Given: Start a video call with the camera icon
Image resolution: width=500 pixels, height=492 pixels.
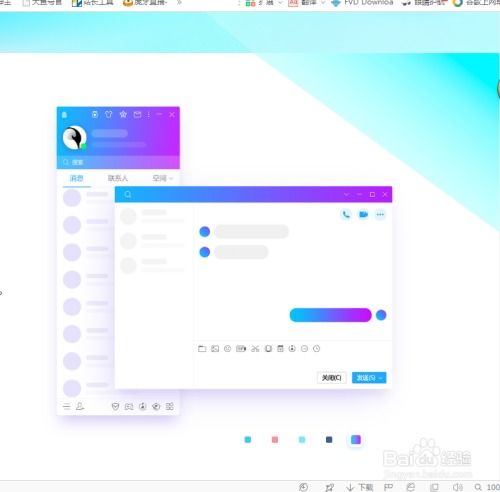Looking at the screenshot, I should tap(363, 214).
